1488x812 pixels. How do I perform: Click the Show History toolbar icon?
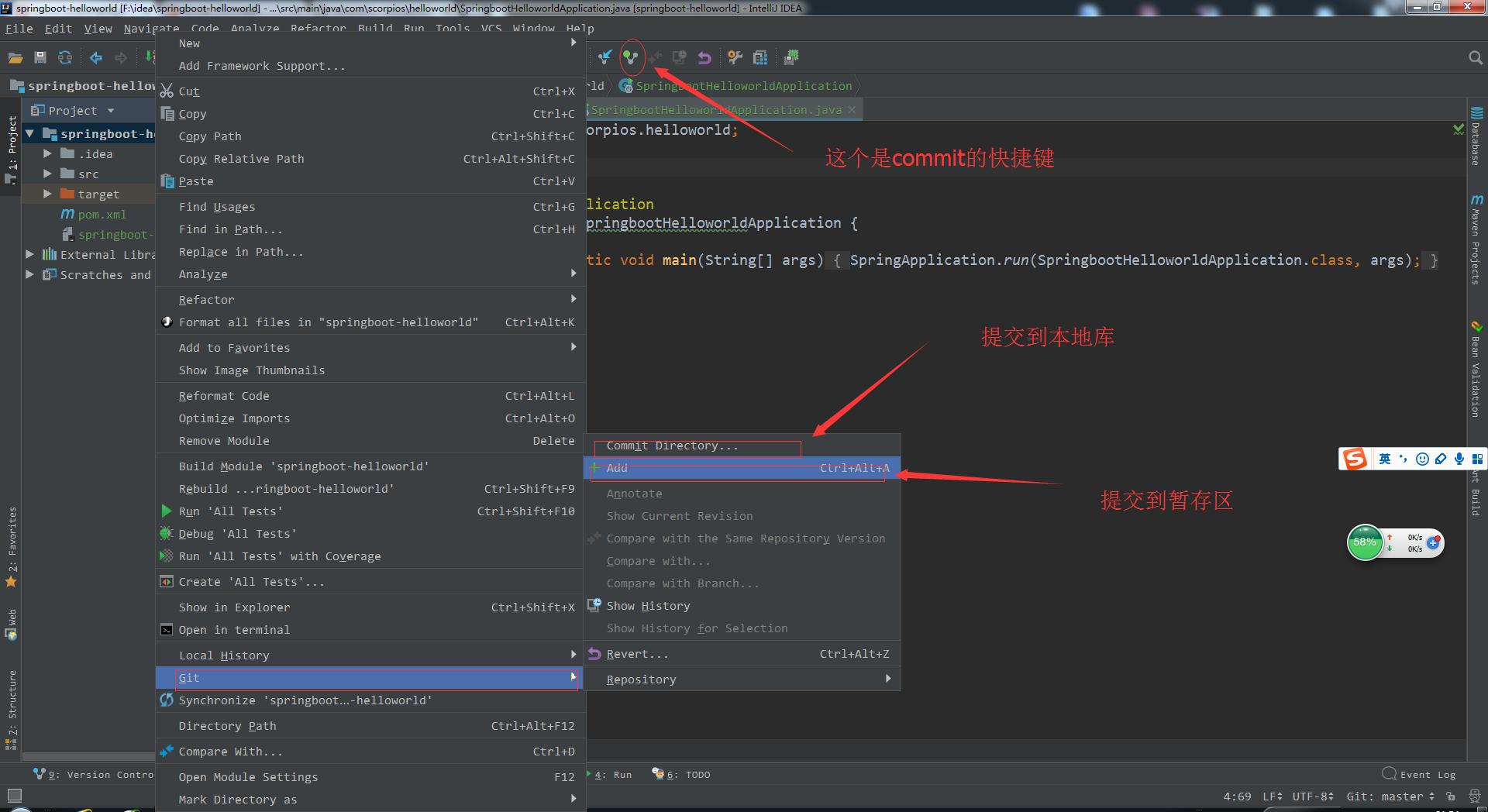click(680, 57)
